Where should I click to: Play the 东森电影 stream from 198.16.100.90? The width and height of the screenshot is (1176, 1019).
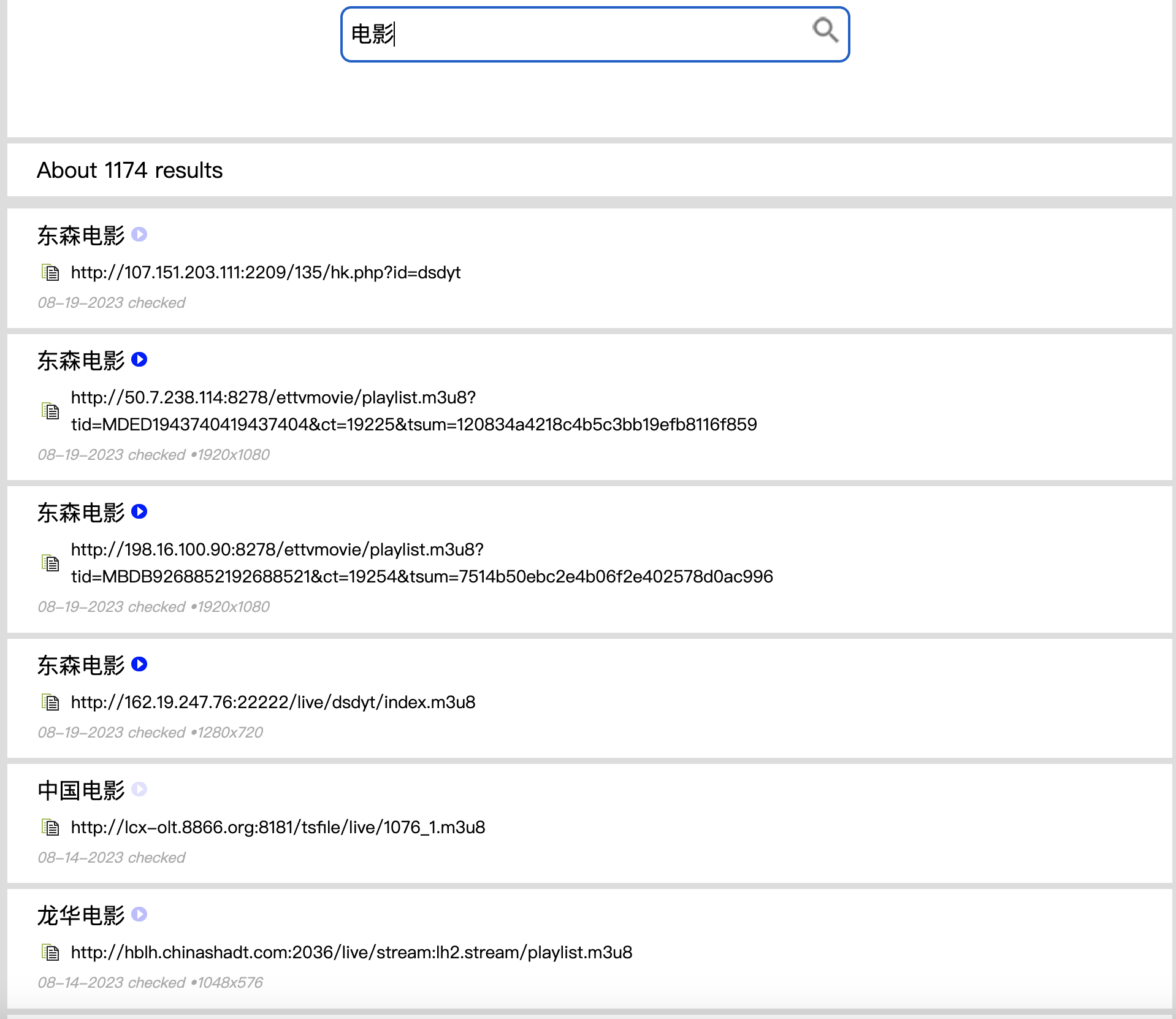click(139, 512)
